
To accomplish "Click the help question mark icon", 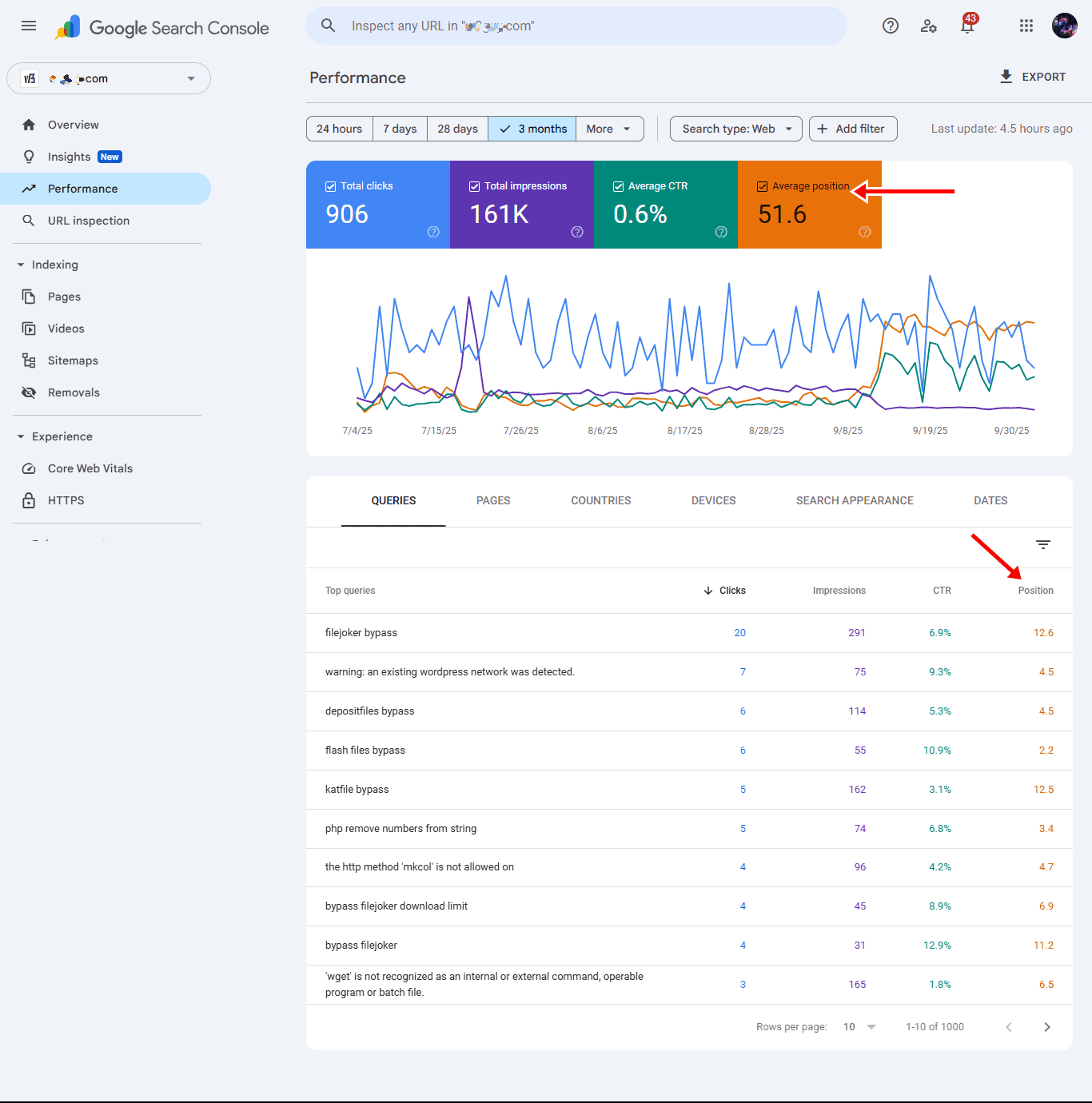I will [890, 26].
